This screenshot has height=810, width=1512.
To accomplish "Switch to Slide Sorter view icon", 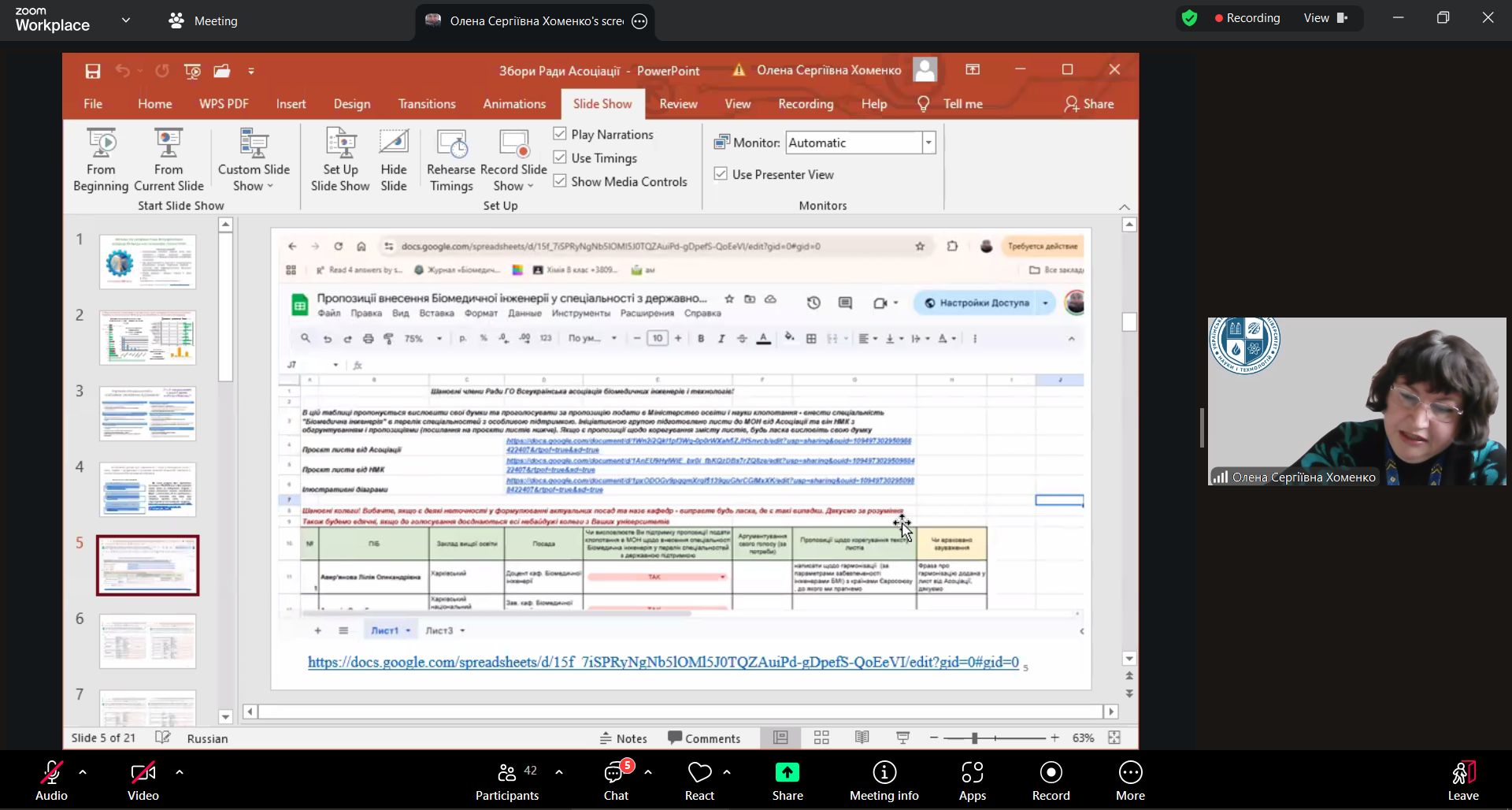I will [821, 738].
